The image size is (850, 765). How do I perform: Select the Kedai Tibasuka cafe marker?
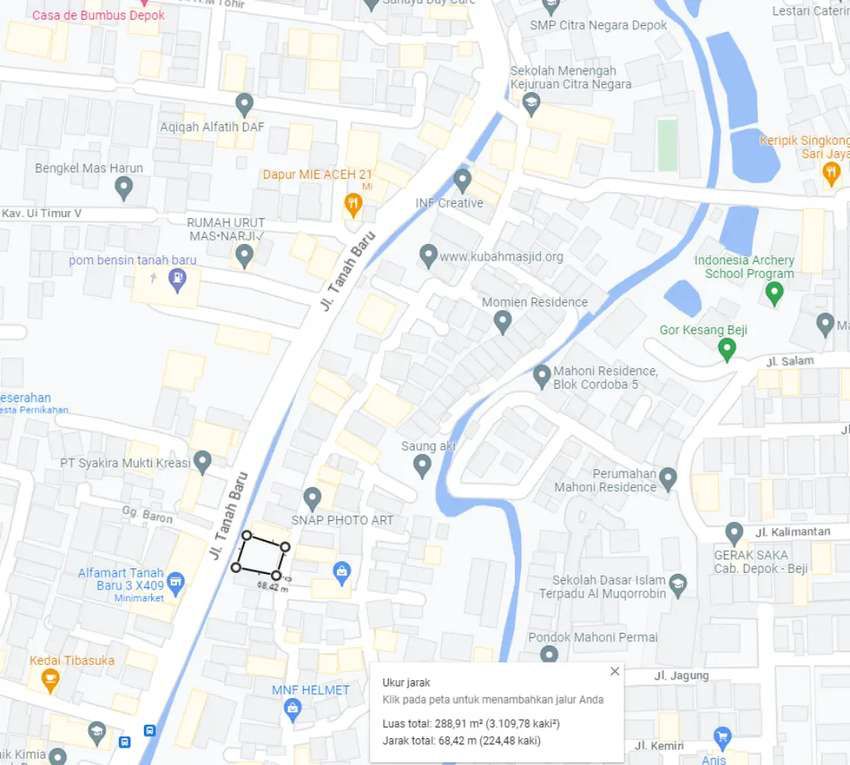(50, 681)
